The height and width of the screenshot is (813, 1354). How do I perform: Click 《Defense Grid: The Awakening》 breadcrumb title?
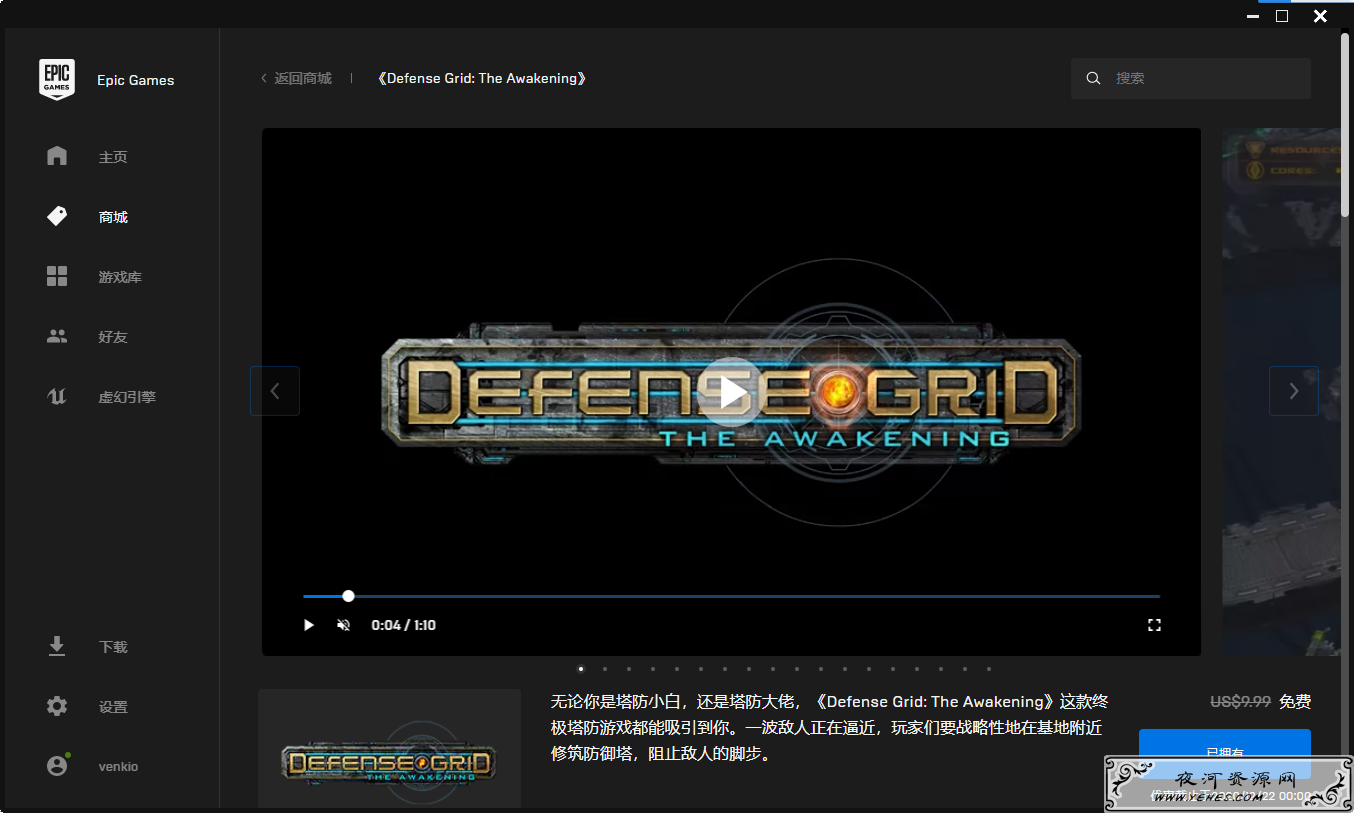click(x=481, y=78)
